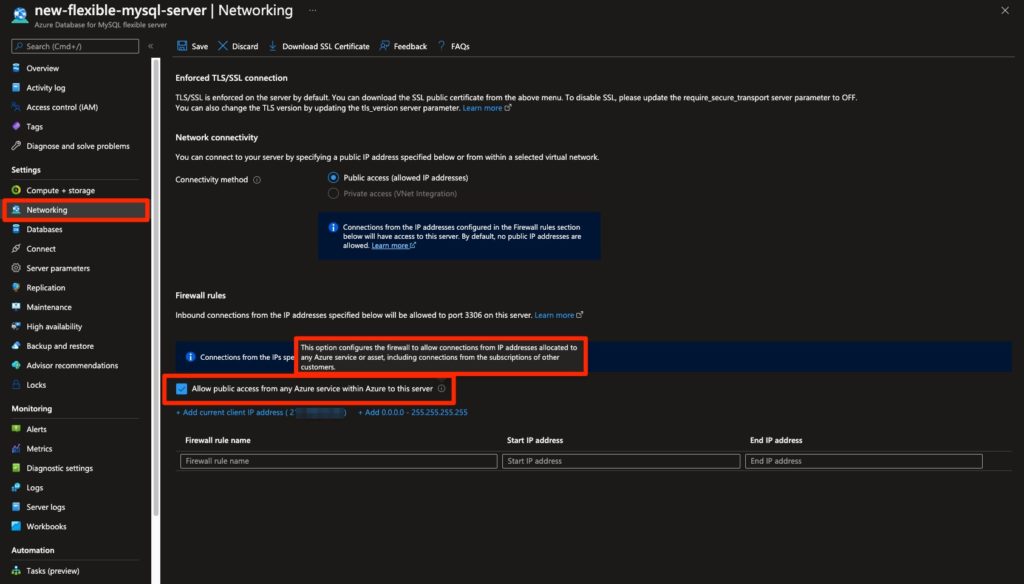Image resolution: width=1024 pixels, height=584 pixels.
Task: Uncheck Allow public access from any Azure service
Action: pyautogui.click(x=182, y=389)
